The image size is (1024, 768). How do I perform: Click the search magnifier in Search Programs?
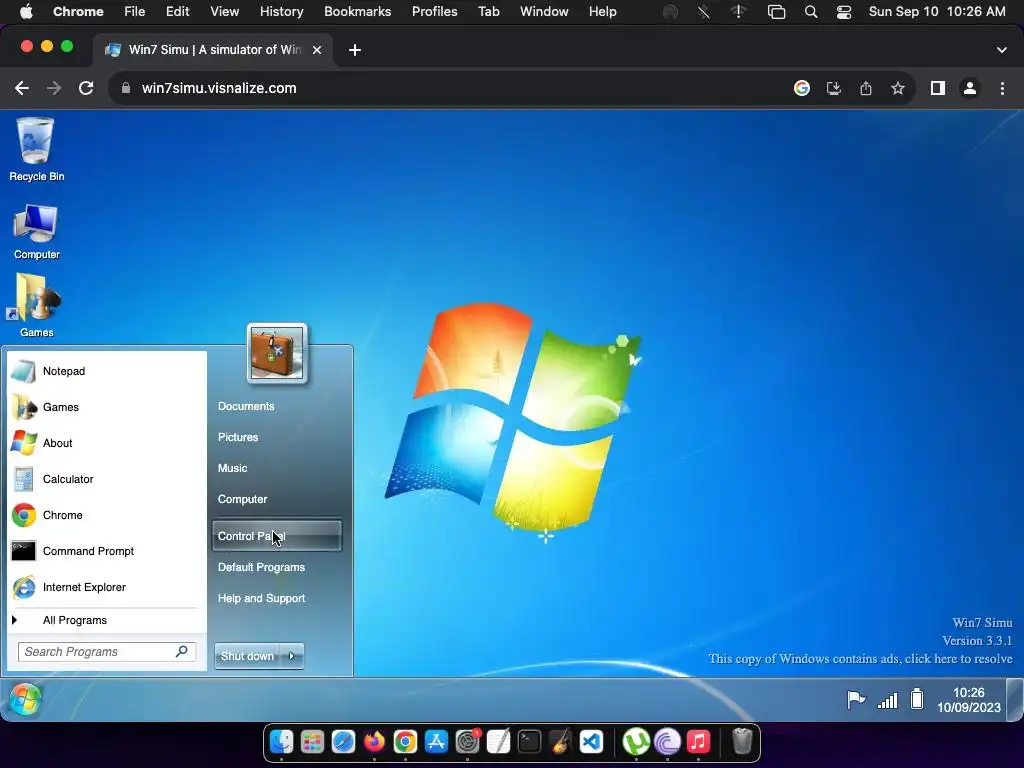tap(182, 651)
